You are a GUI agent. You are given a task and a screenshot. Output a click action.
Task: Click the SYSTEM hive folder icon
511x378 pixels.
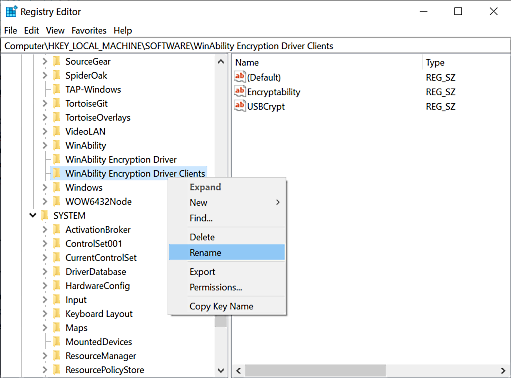coord(45,215)
